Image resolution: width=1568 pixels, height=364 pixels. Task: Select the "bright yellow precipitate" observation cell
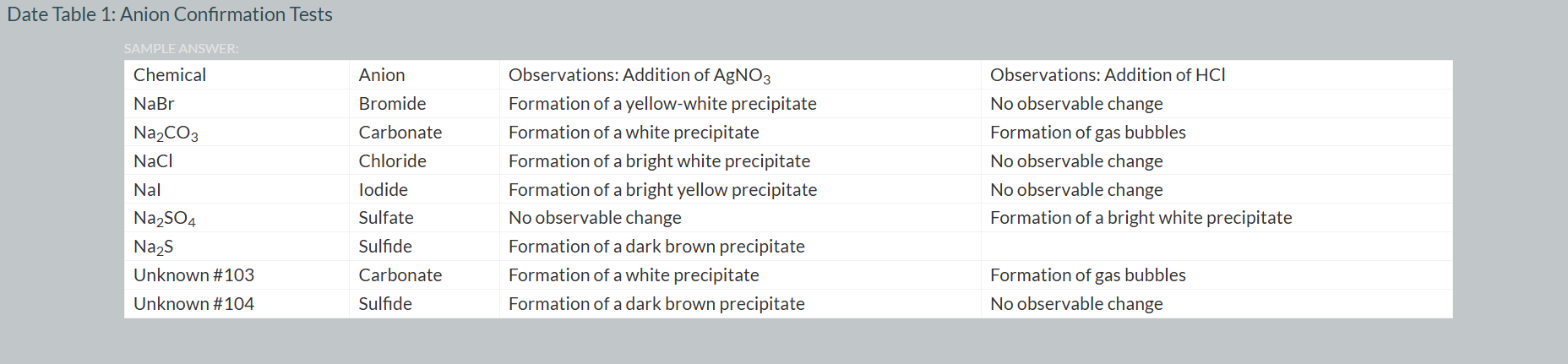coord(662,190)
